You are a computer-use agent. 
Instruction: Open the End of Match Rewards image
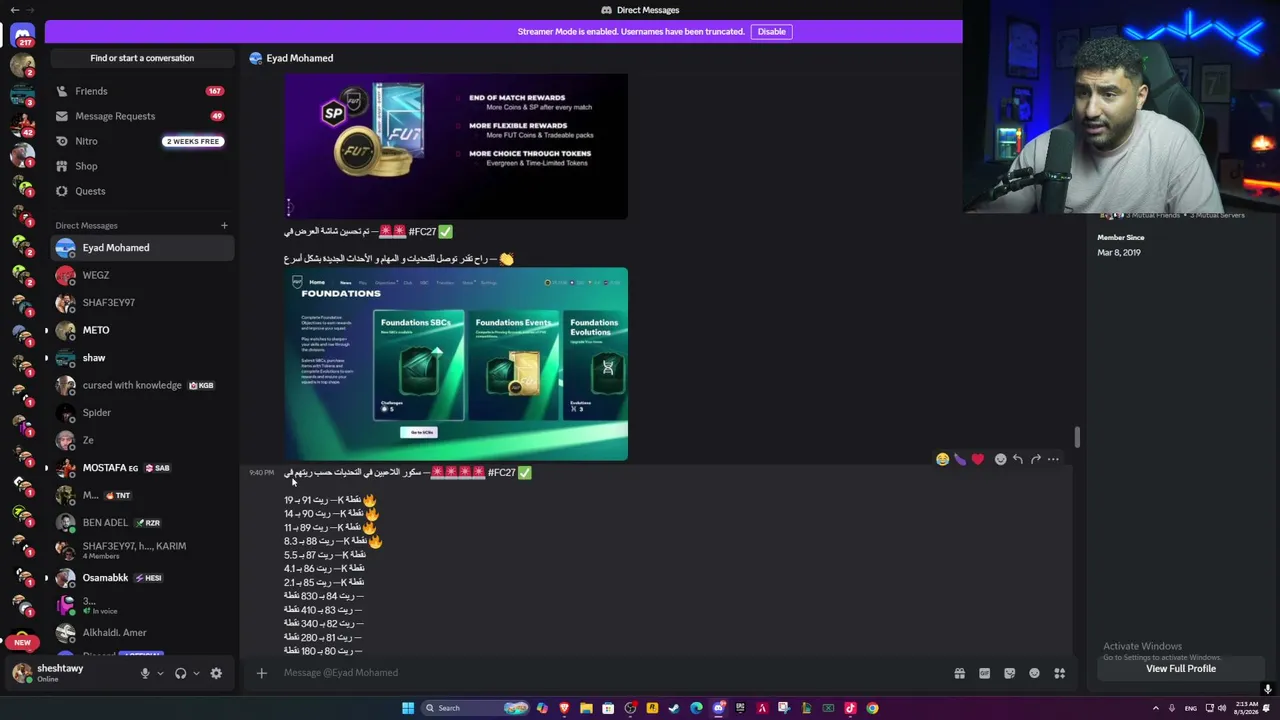click(x=456, y=146)
